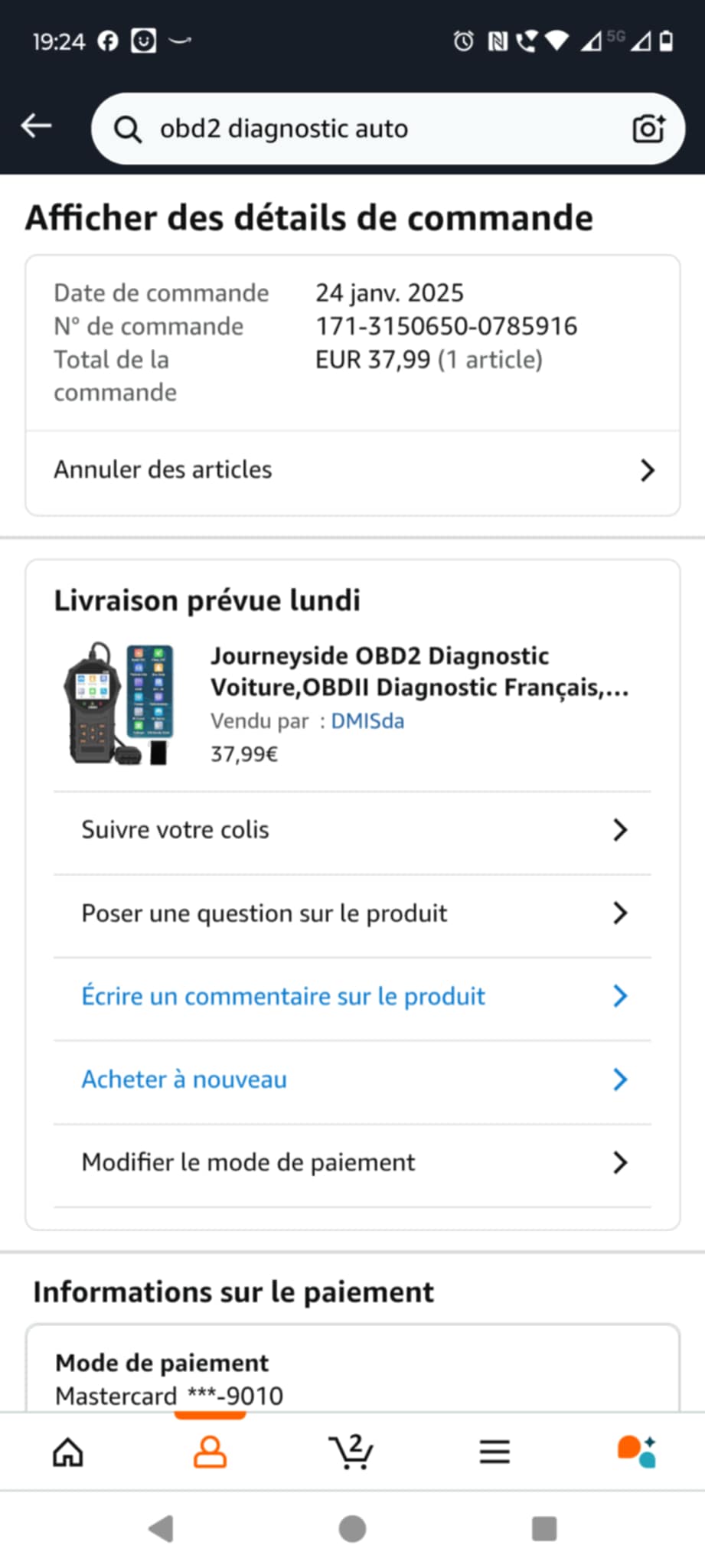Go to Home tab in bottom bar
Viewport: 705px width, 1568px height.
coord(68,1452)
